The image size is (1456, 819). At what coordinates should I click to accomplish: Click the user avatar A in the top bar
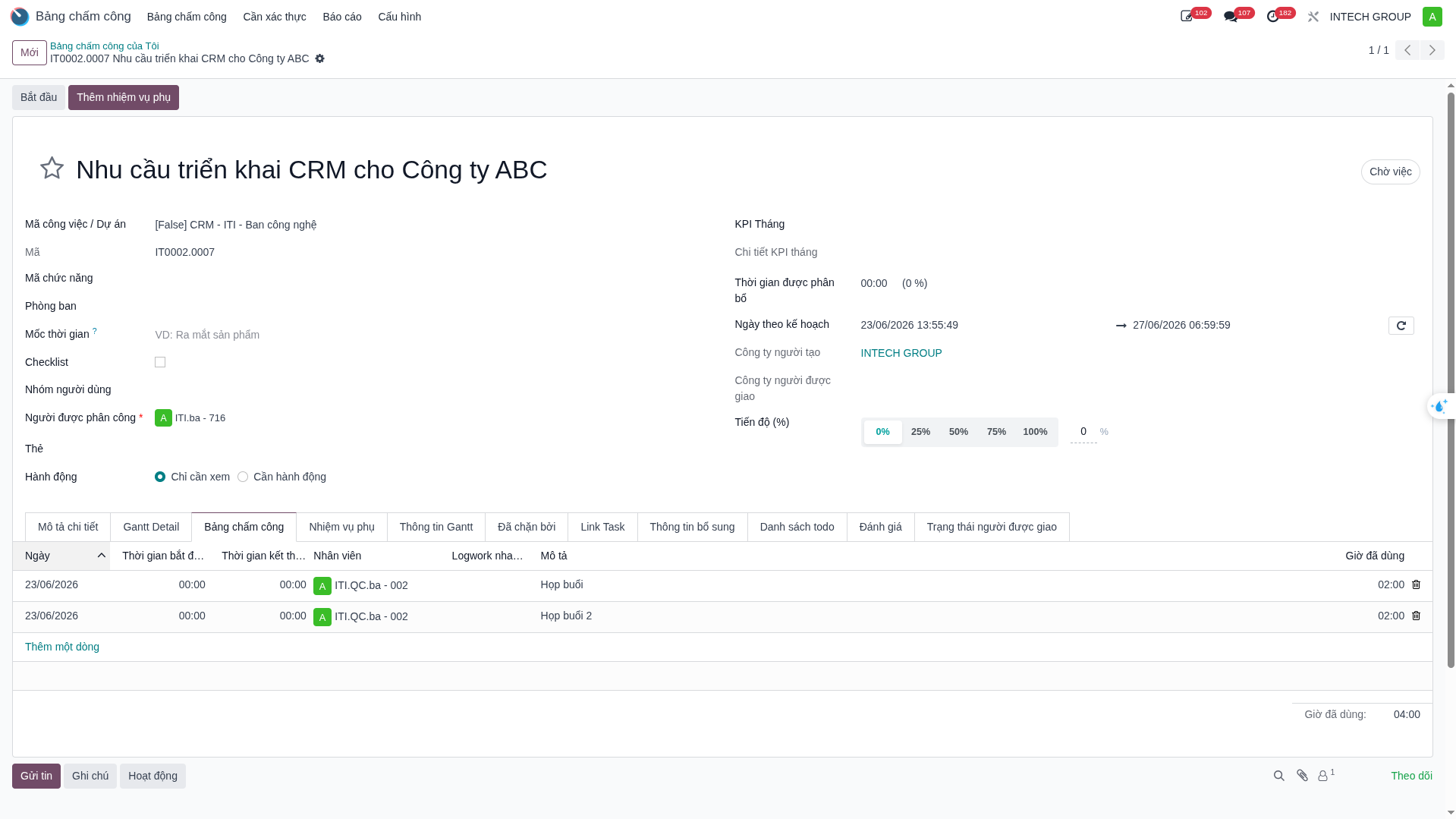1432,17
